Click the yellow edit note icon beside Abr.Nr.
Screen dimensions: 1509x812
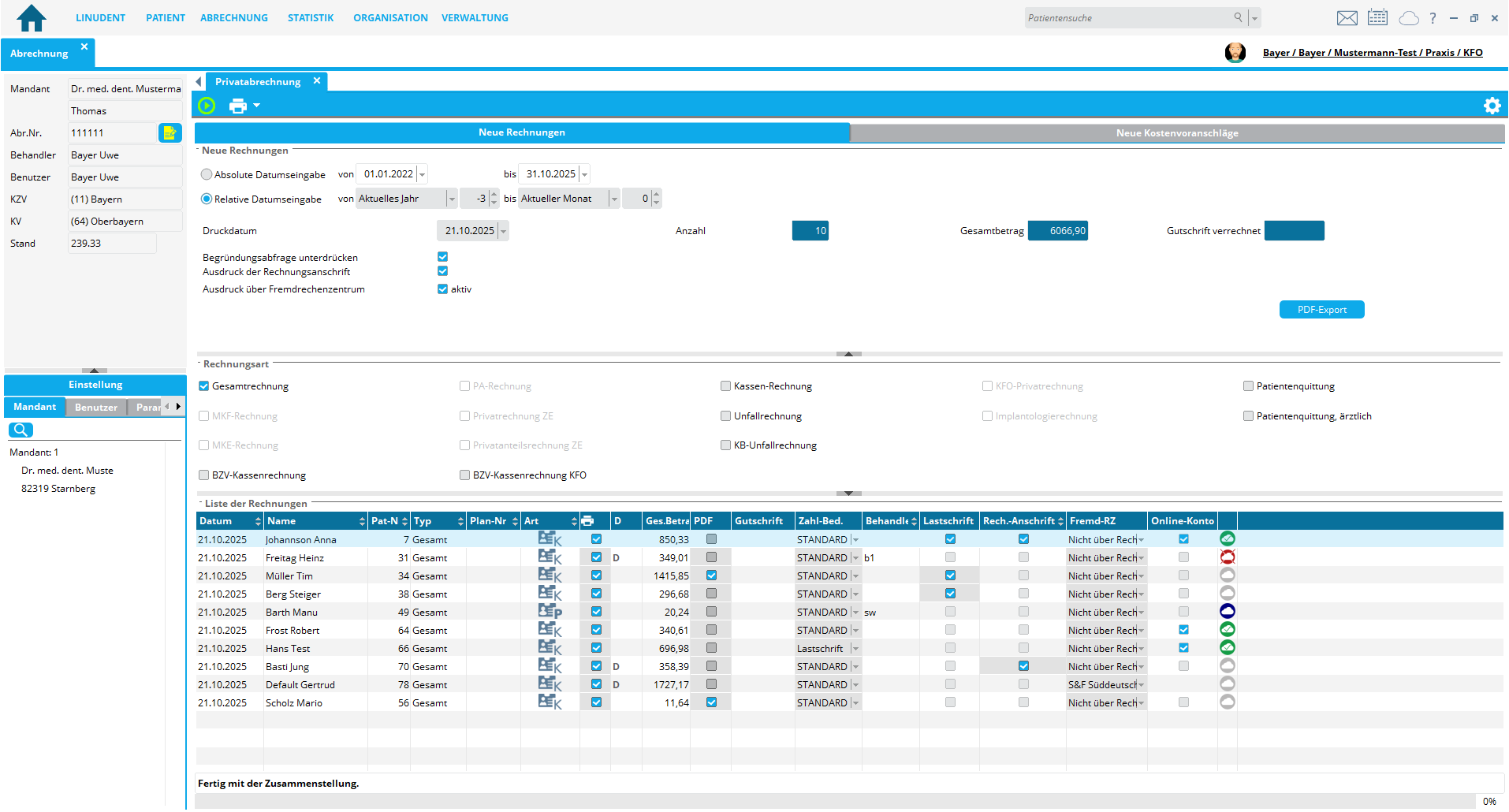click(x=170, y=133)
